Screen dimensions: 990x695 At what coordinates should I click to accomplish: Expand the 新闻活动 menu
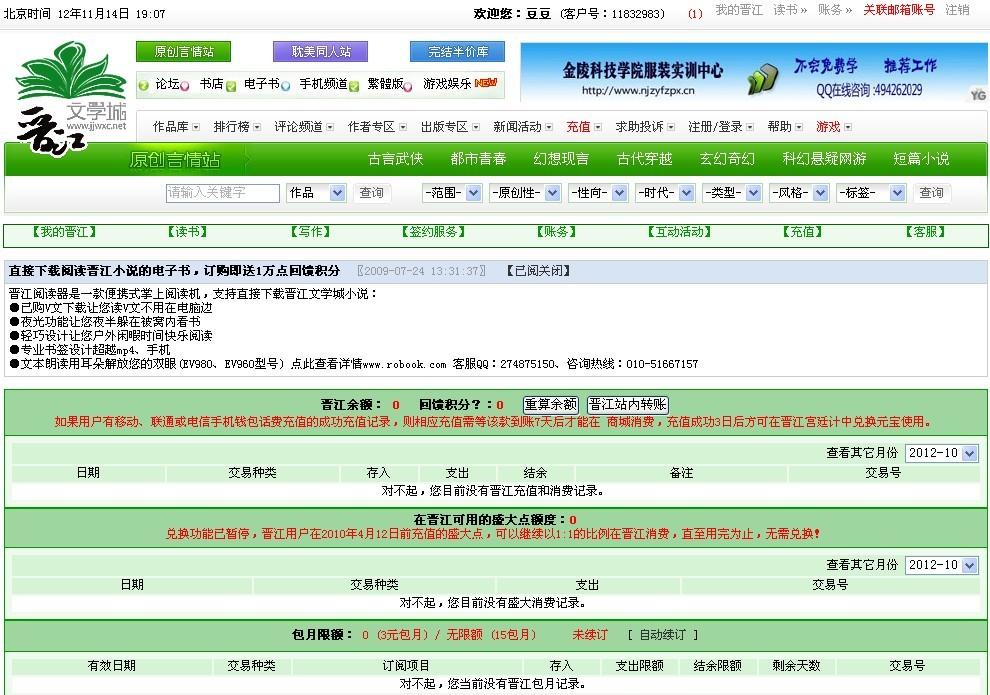tap(523, 127)
